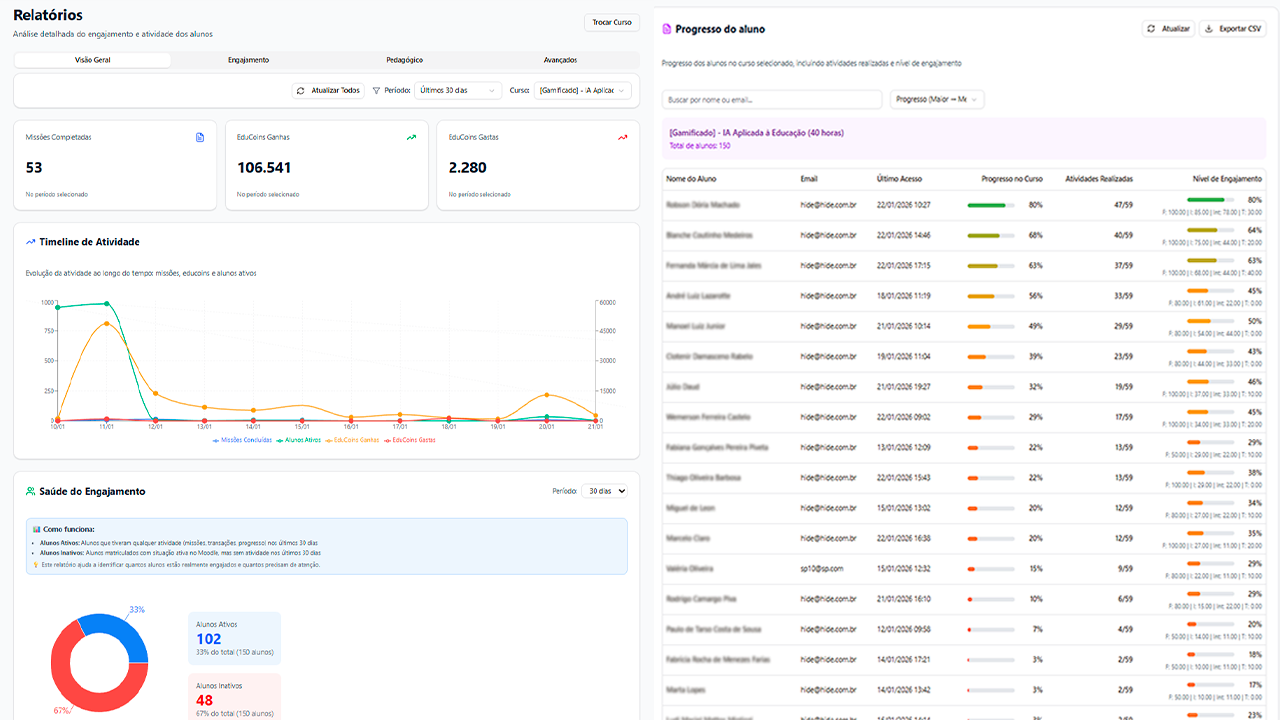Image resolution: width=1280 pixels, height=720 pixels.
Task: Click purple document icon beside Progresso do aluno
Action: 667,29
